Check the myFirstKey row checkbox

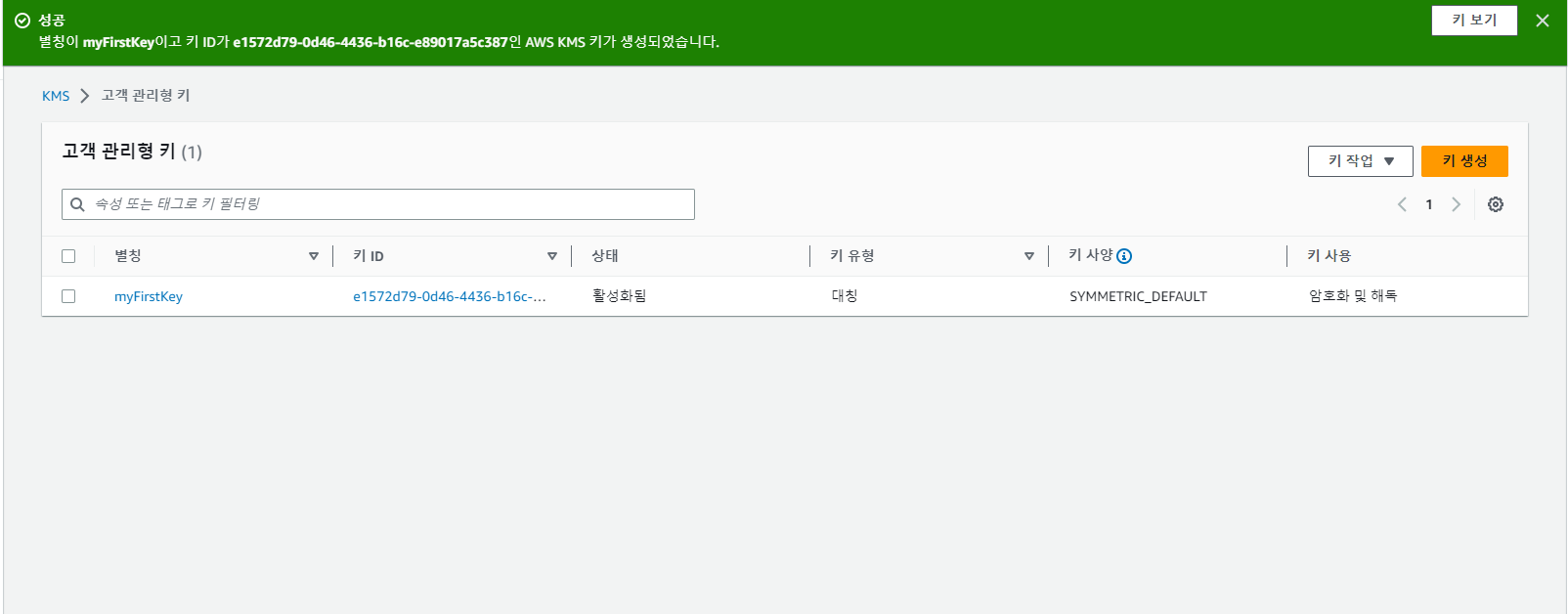tap(68, 296)
